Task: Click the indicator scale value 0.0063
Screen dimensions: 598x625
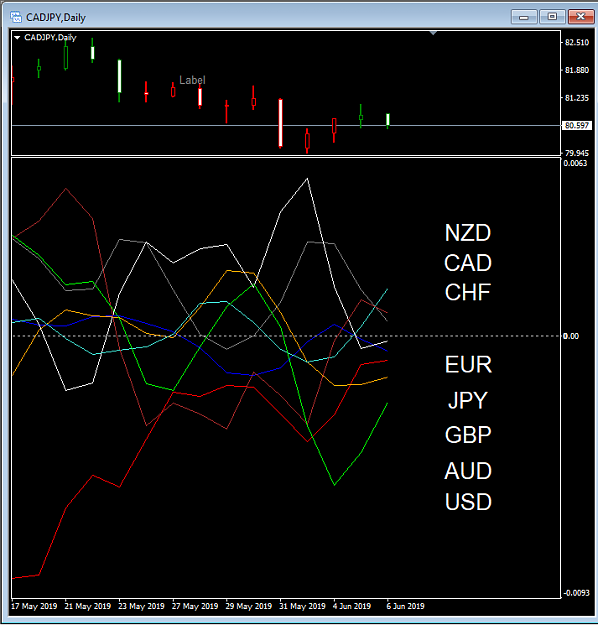Action: tap(575, 163)
